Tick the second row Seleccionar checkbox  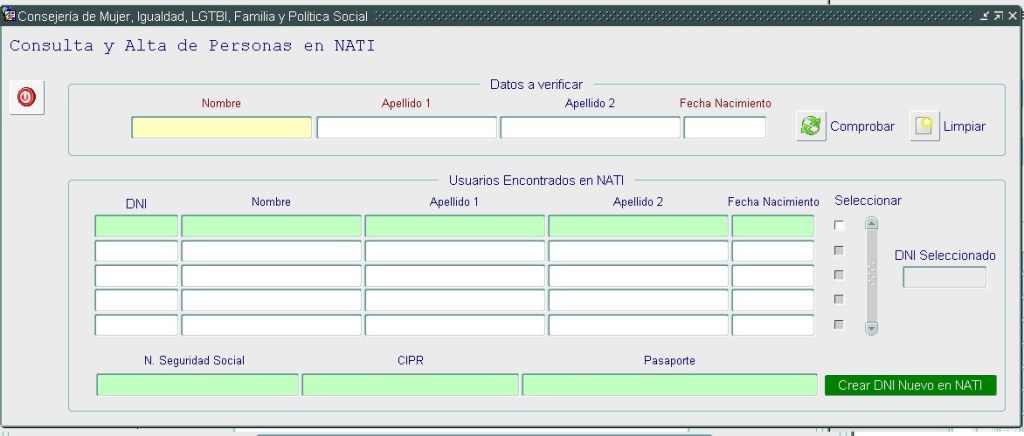tap(839, 250)
